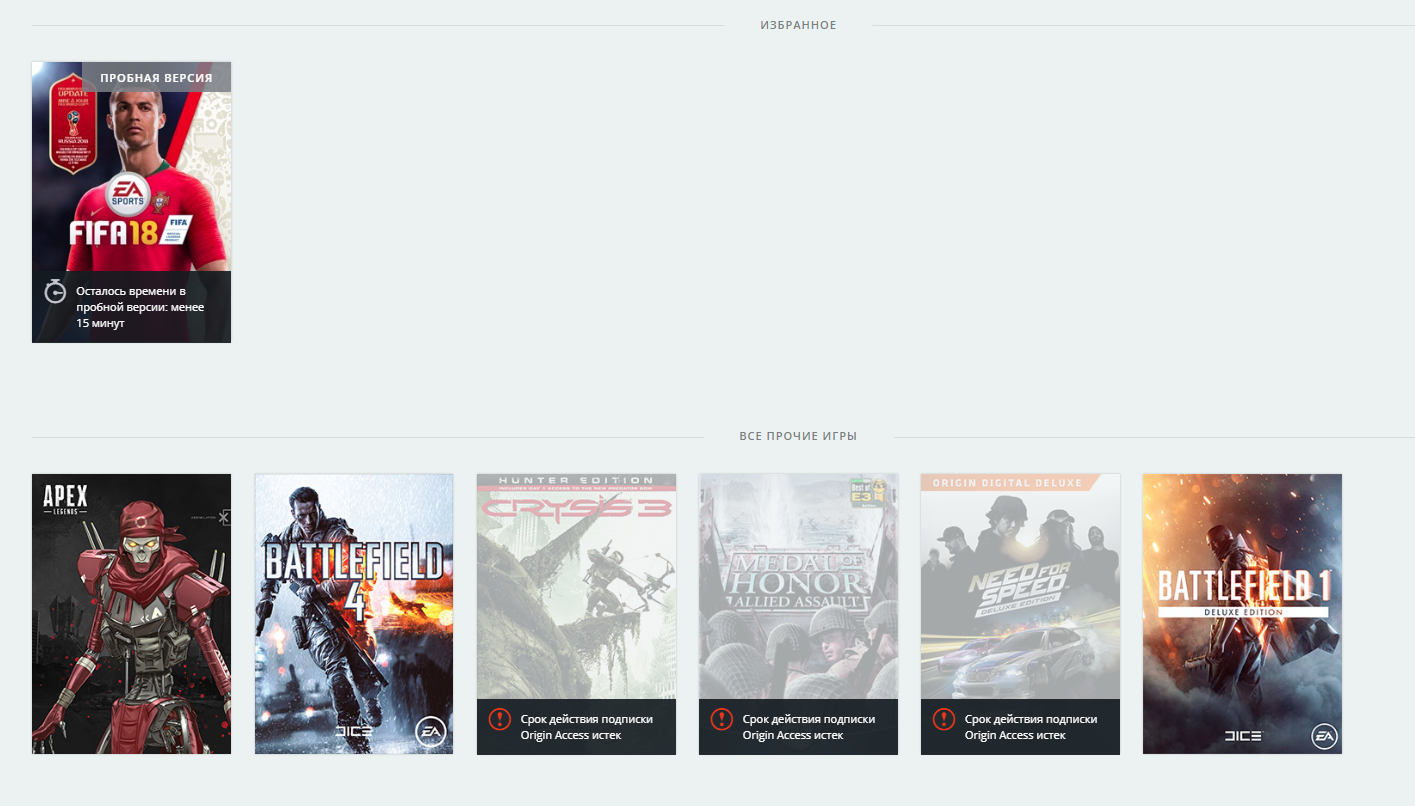1415x806 pixels.
Task: Select Need for Speed Deluxe Edition cover
Action: [x=1020, y=614]
